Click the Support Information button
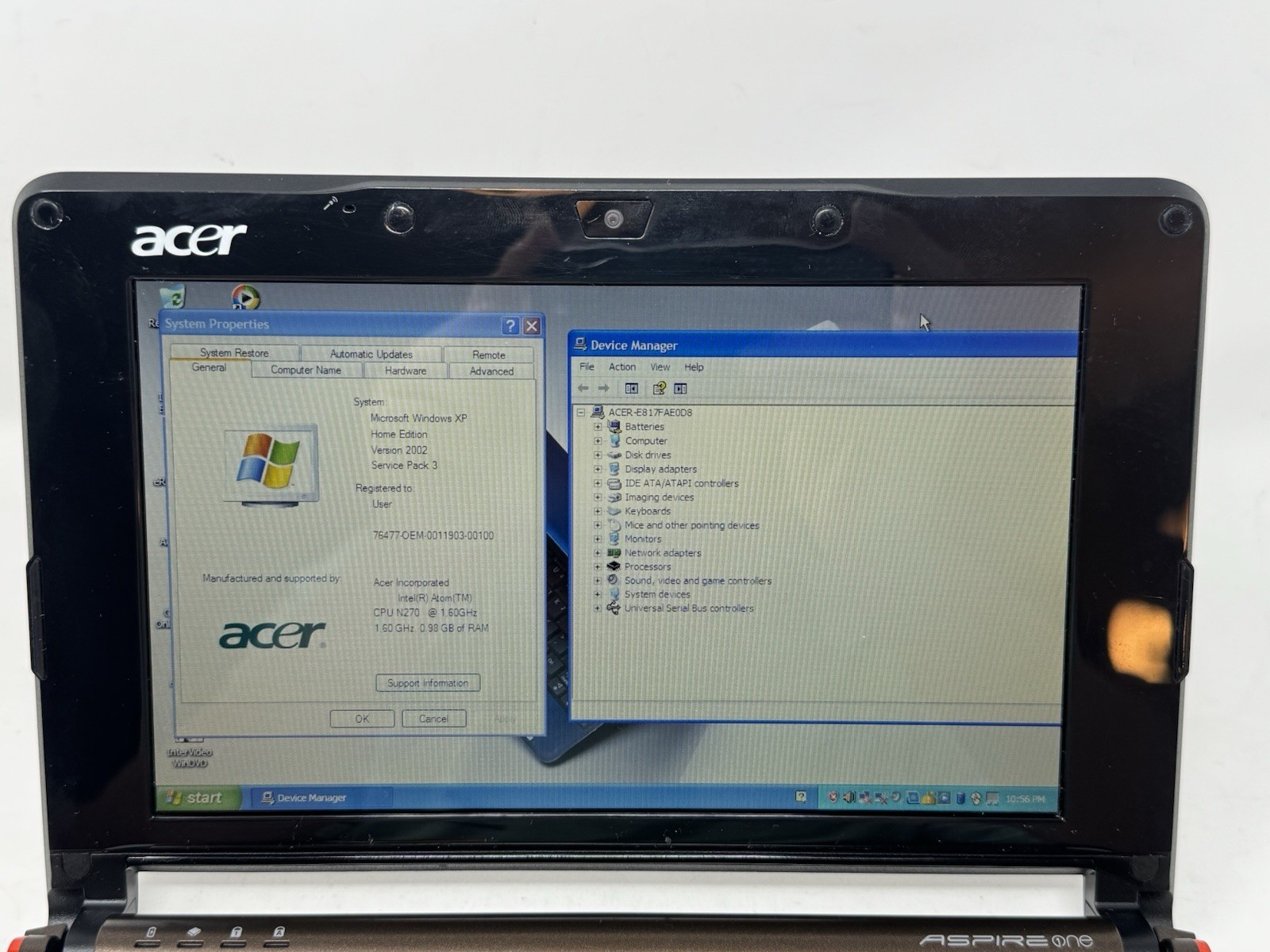1270x952 pixels. click(x=428, y=683)
